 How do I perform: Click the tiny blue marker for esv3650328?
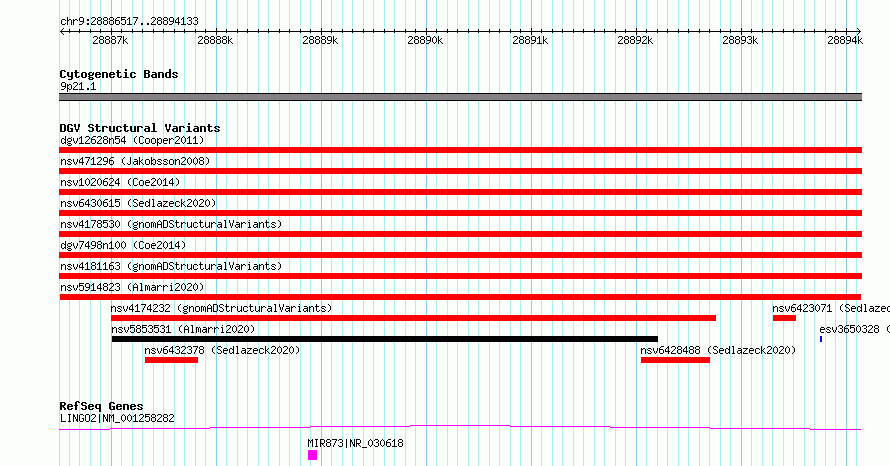(x=821, y=339)
